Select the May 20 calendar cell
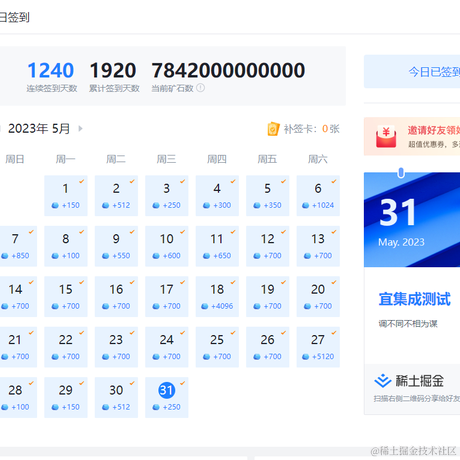This screenshot has width=460, height=460. [318, 297]
